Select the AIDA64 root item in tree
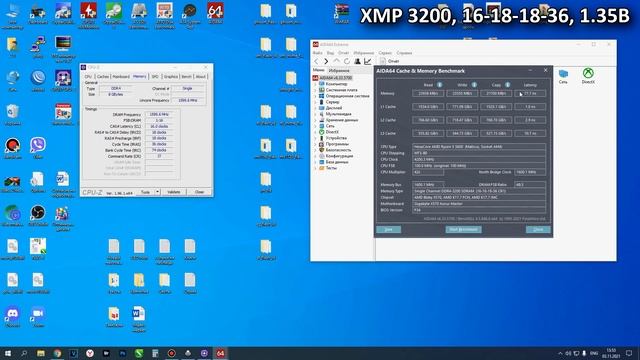The image size is (640, 360). [x=333, y=78]
